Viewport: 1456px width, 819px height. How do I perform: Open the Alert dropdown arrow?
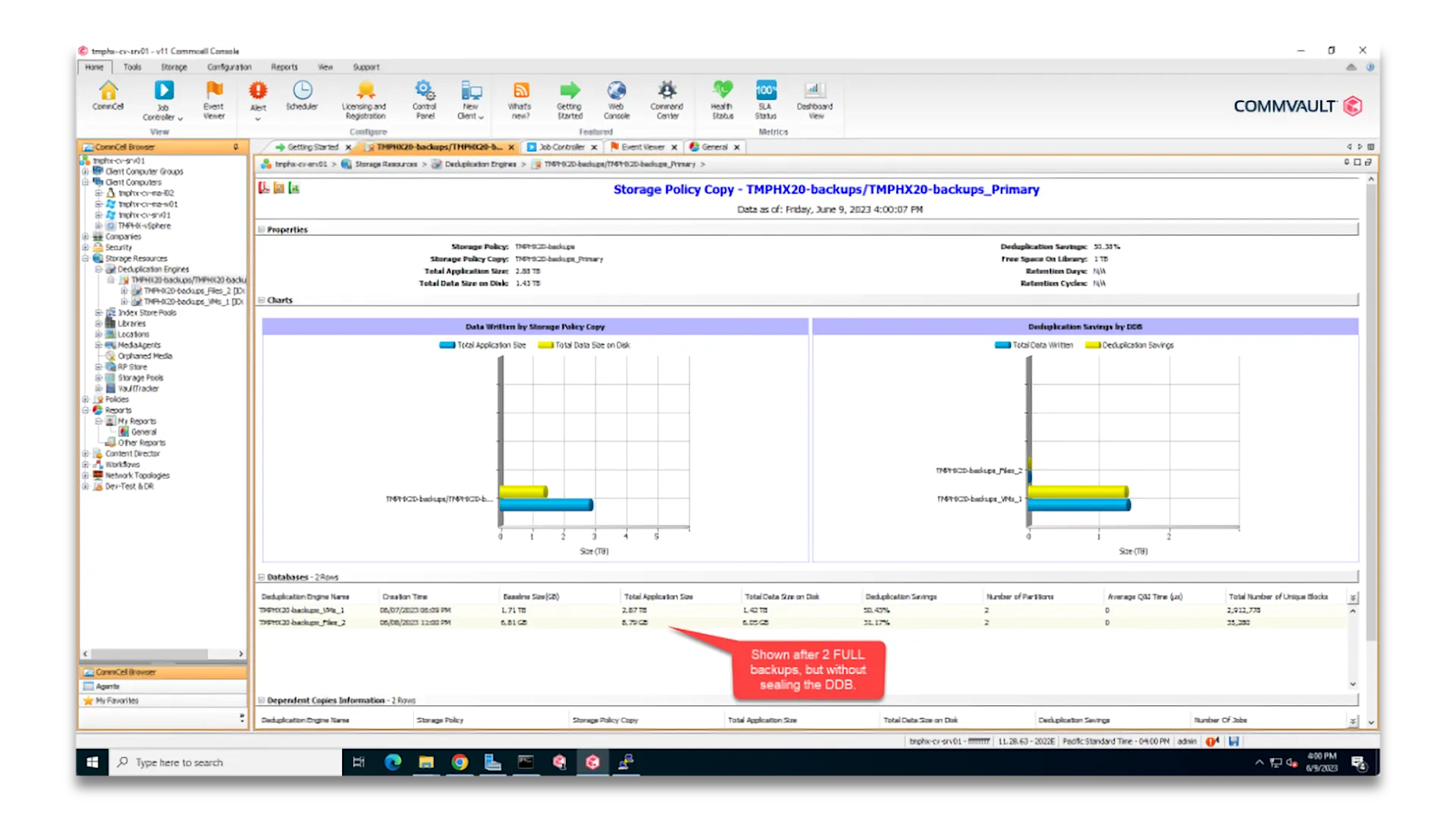258,118
